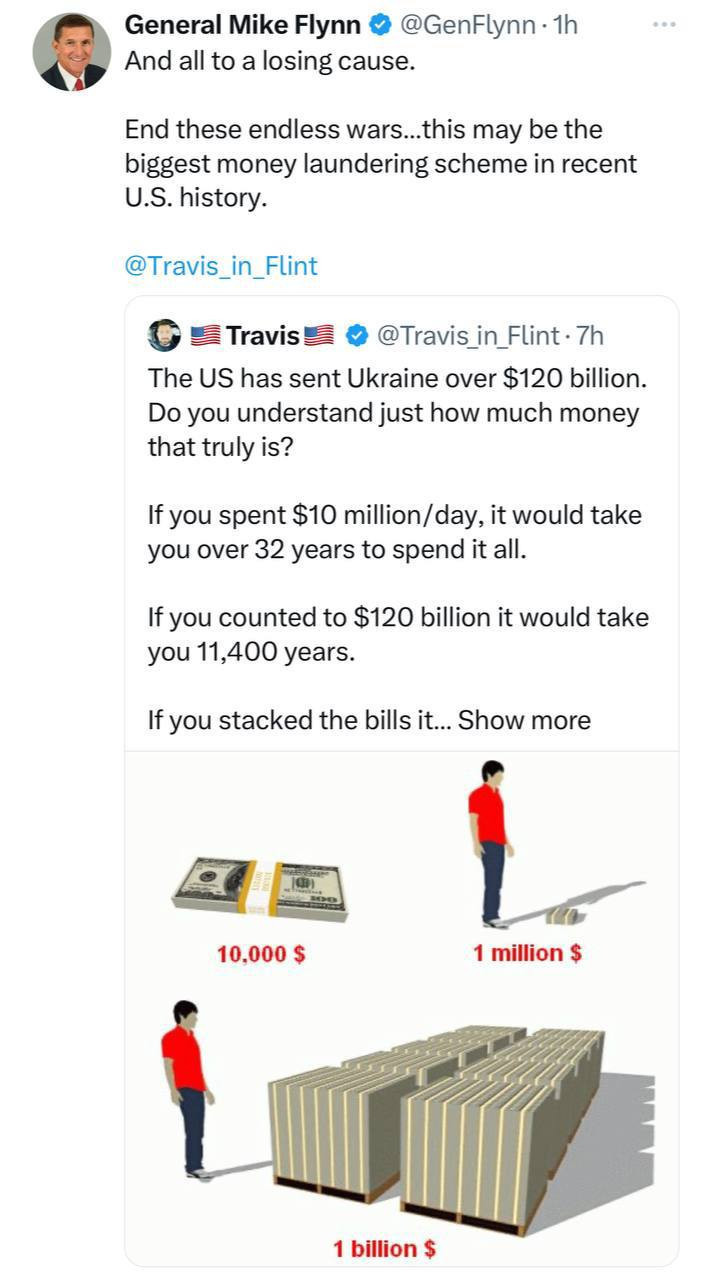
Task: Open the General Mike Flynn display name
Action: point(242,26)
